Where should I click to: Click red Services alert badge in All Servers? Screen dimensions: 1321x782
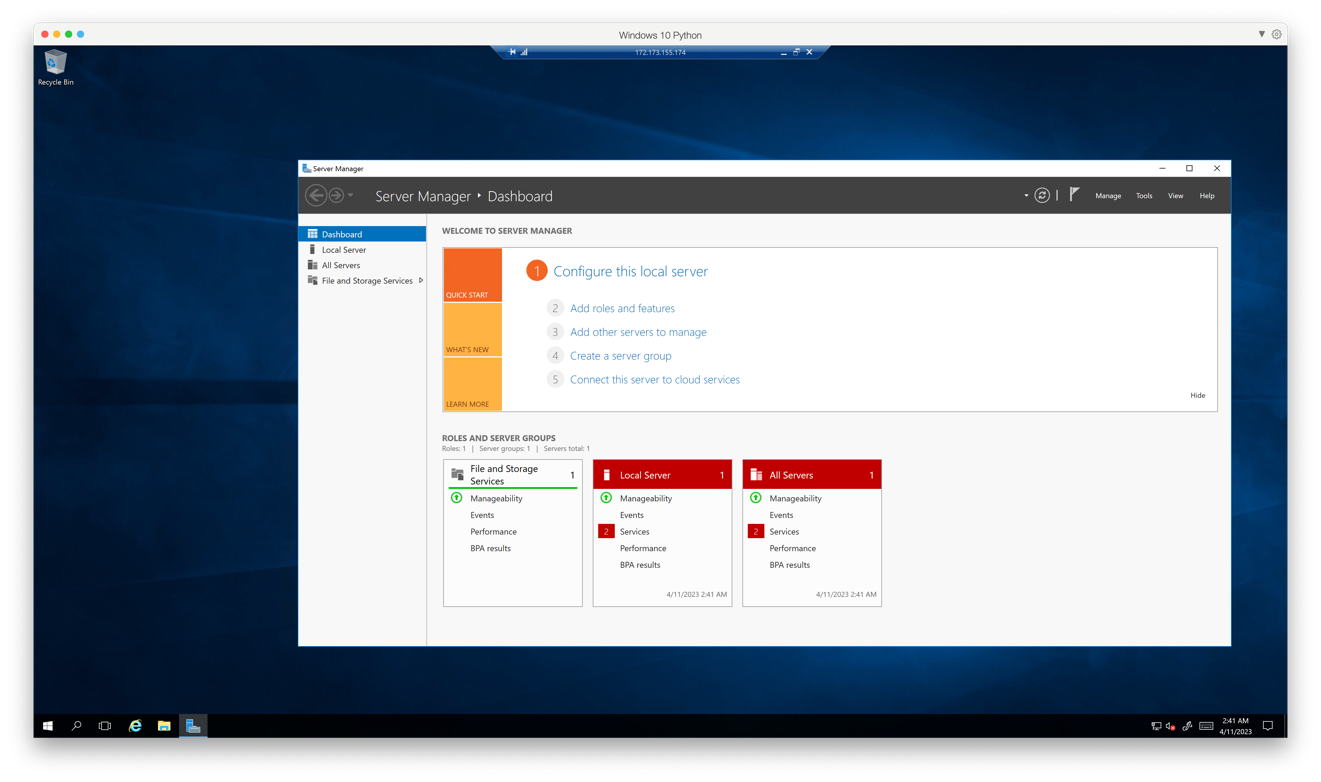coord(756,532)
